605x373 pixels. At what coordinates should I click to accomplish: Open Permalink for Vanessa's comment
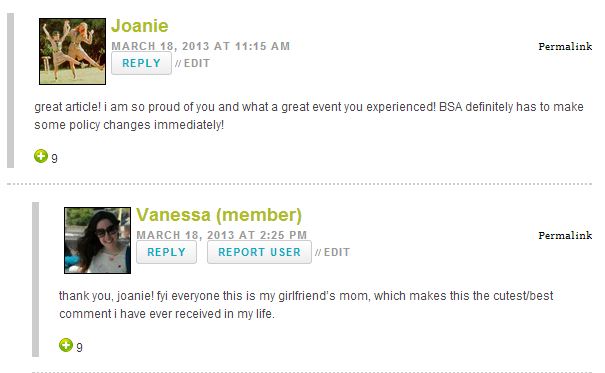(565, 235)
